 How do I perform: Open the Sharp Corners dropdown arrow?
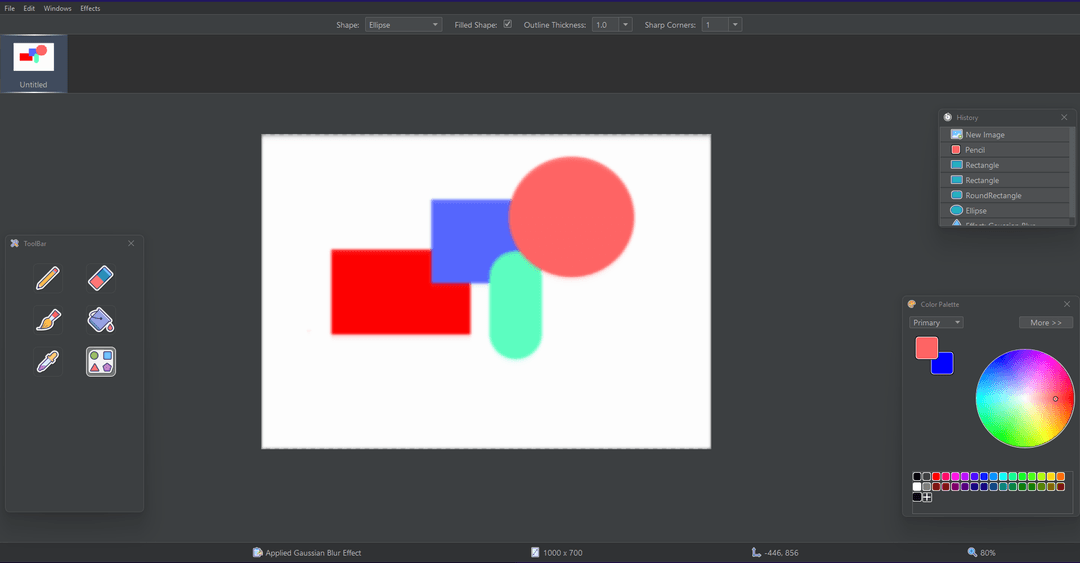735,25
